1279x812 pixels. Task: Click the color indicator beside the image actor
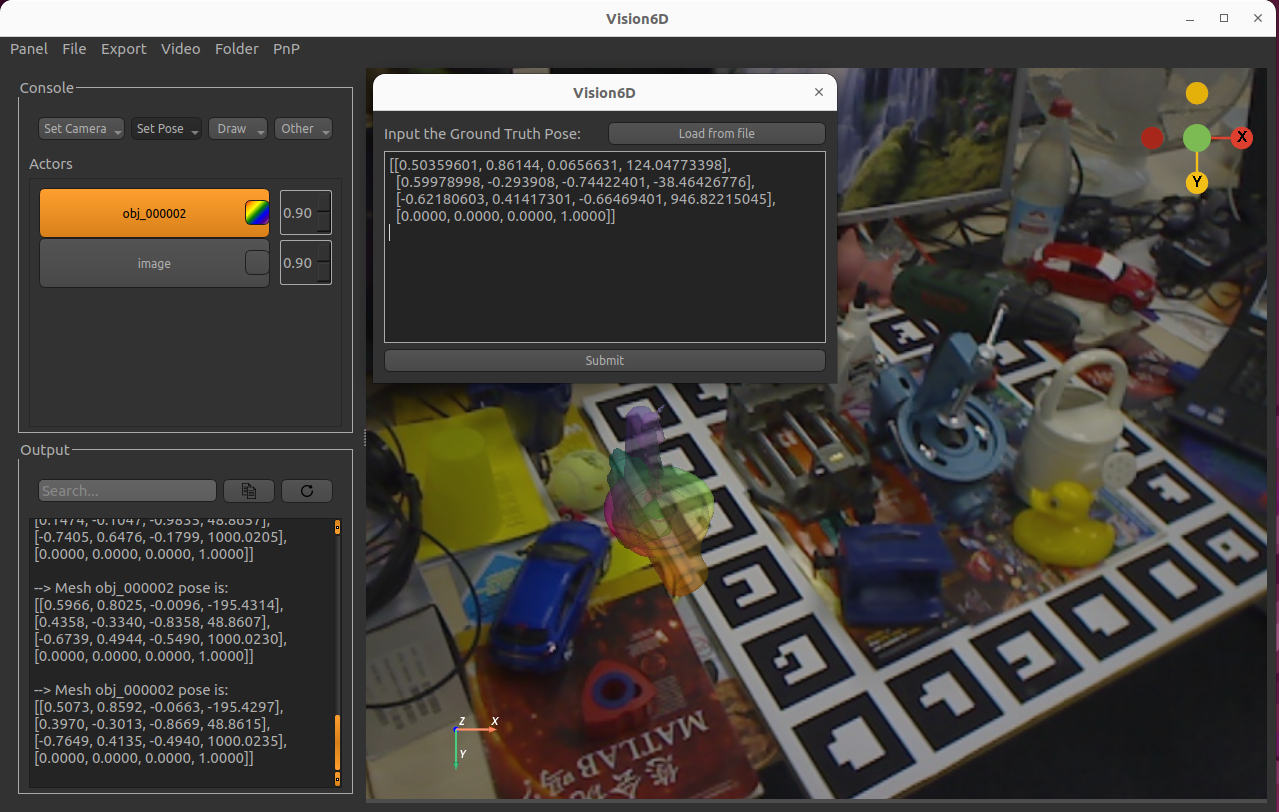[x=256, y=262]
